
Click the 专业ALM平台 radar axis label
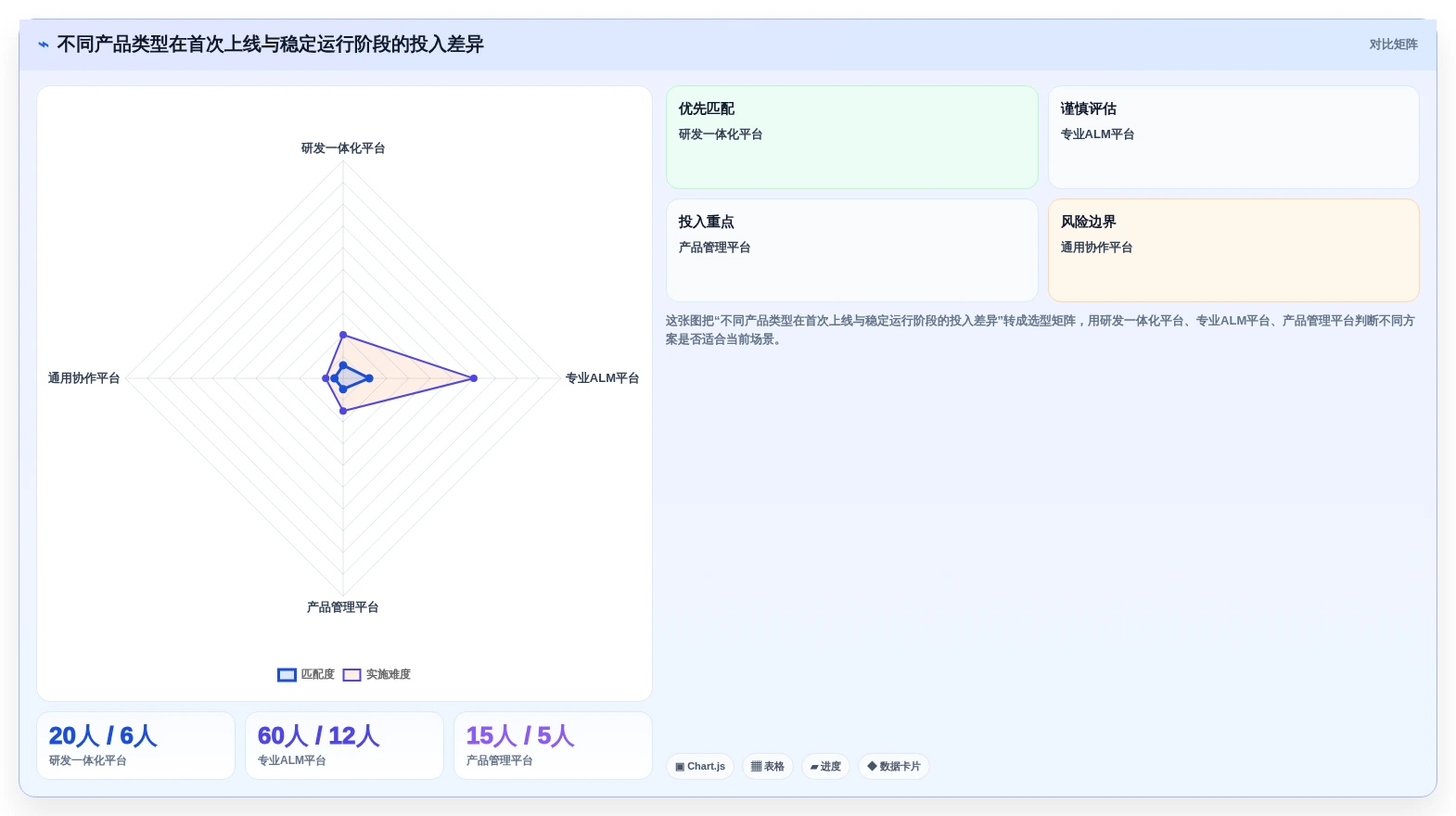[602, 378]
